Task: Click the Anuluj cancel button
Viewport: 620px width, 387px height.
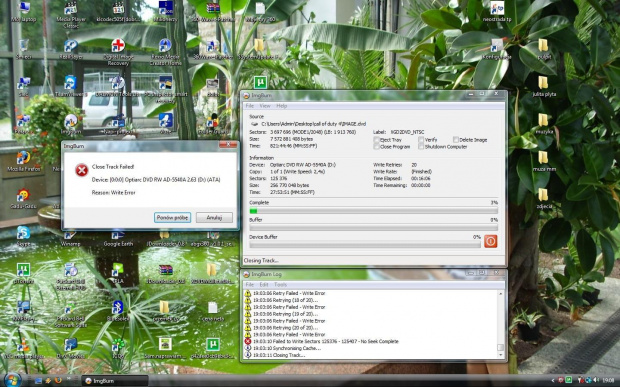Action: (x=214, y=217)
